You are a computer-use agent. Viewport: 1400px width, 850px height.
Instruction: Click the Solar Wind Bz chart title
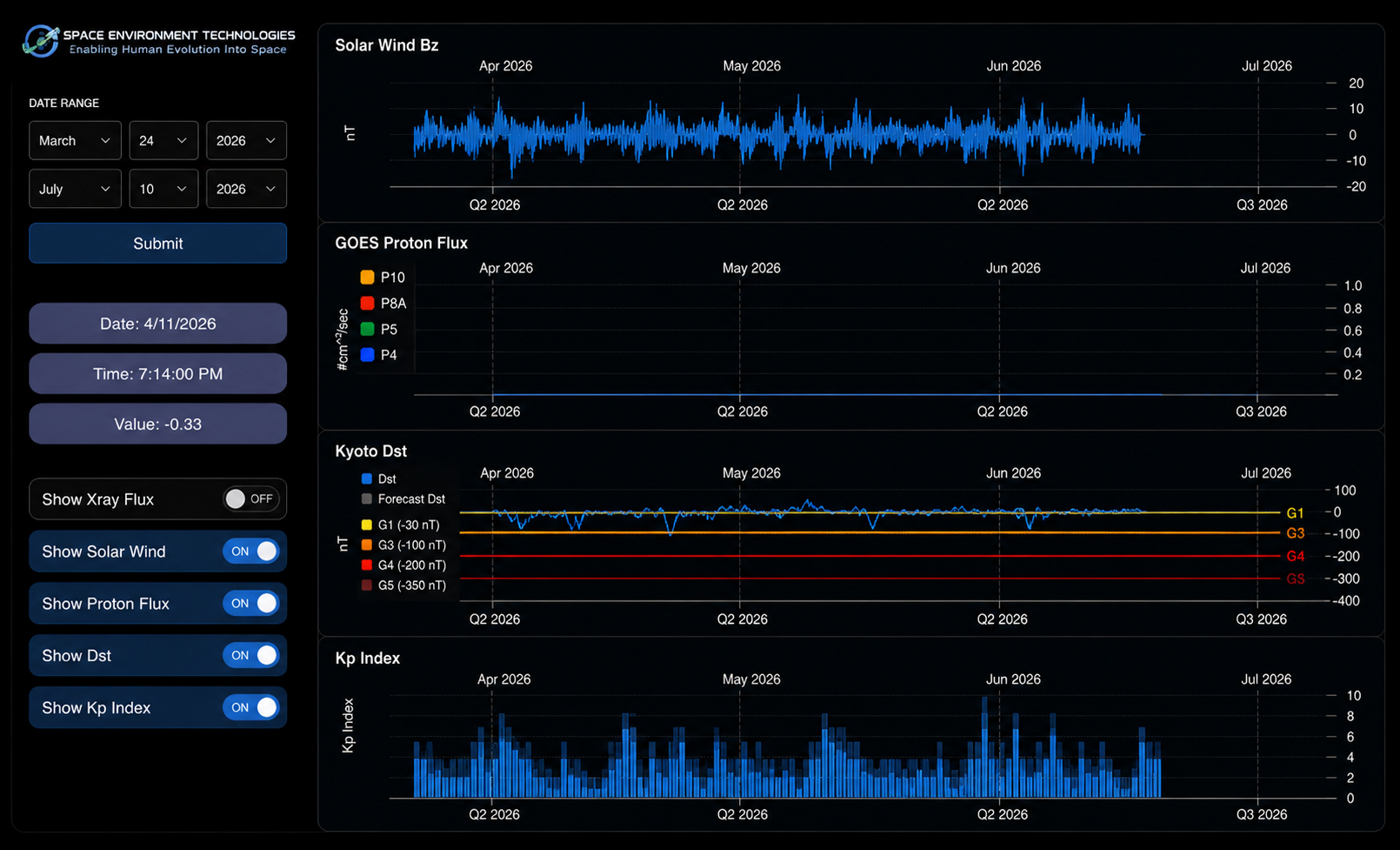387,45
